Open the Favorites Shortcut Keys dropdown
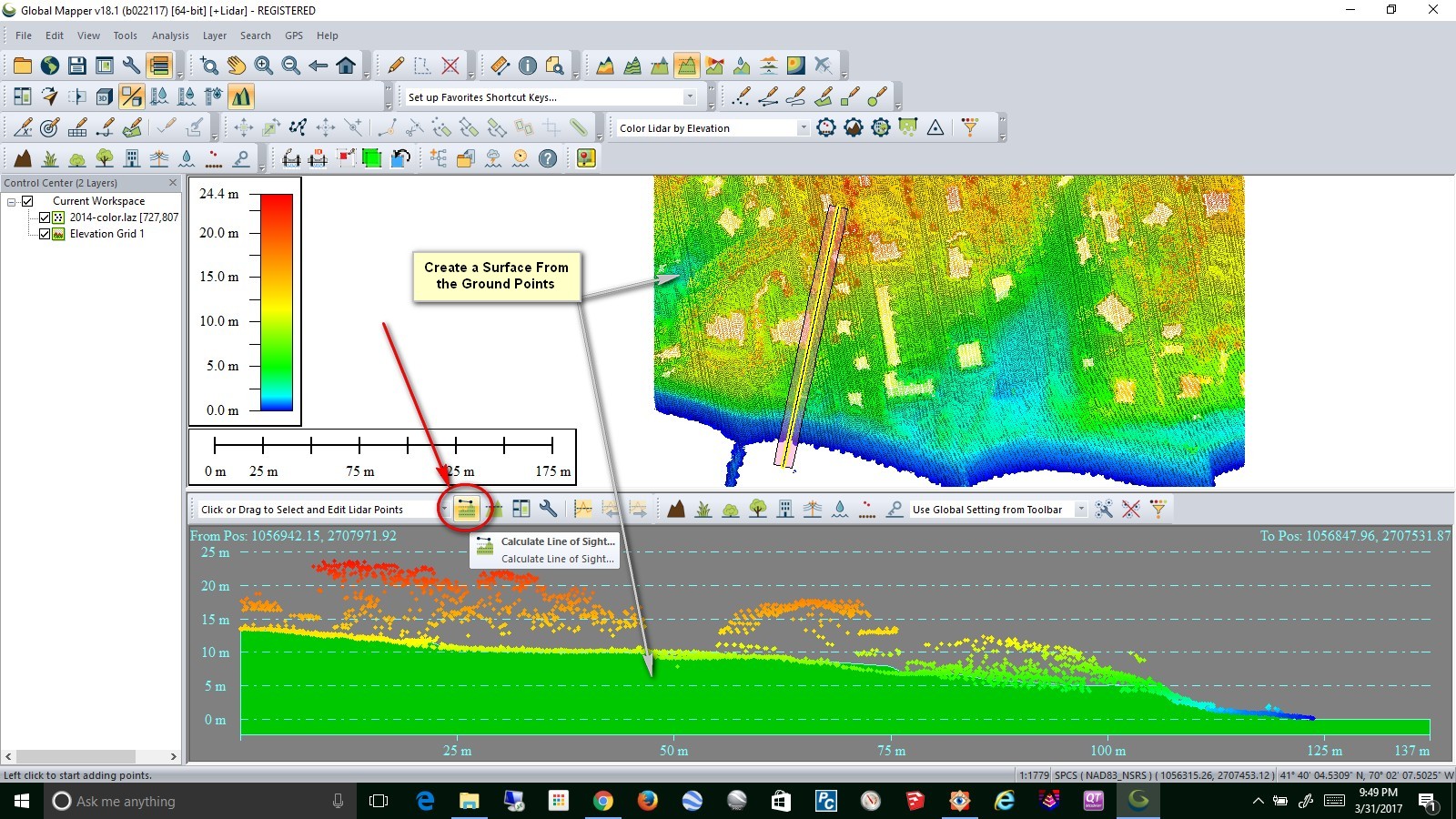The width and height of the screenshot is (1456, 819). click(x=689, y=96)
